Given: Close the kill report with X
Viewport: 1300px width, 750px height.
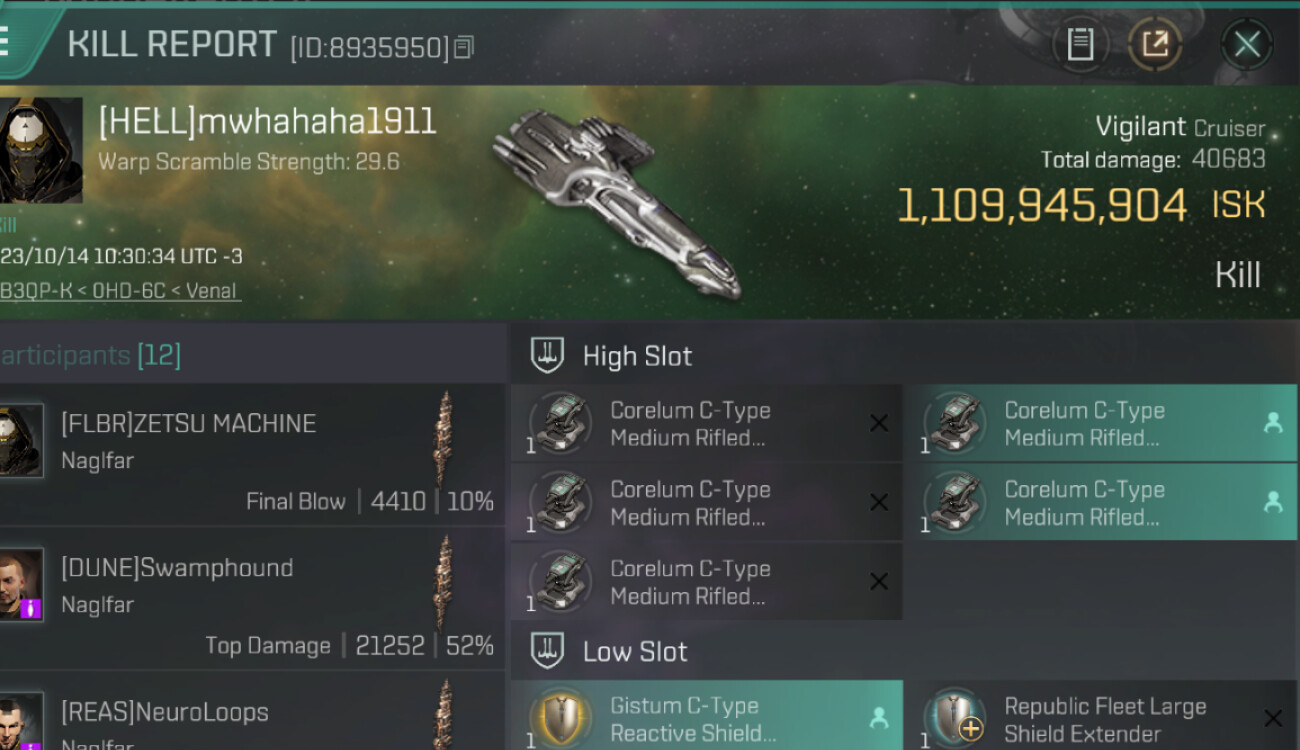Looking at the screenshot, I should 1246,44.
